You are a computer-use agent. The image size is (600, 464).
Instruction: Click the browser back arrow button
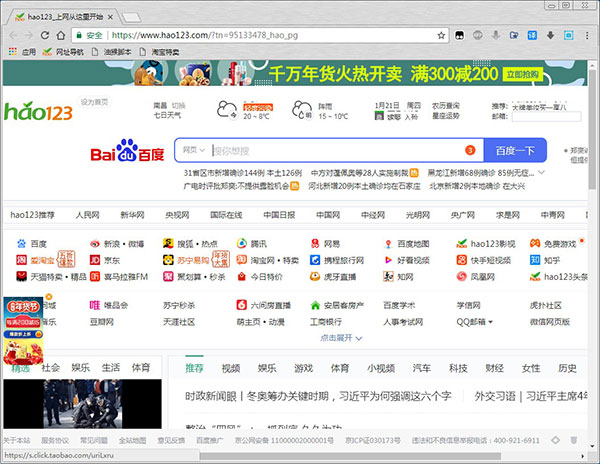[x=12, y=35]
